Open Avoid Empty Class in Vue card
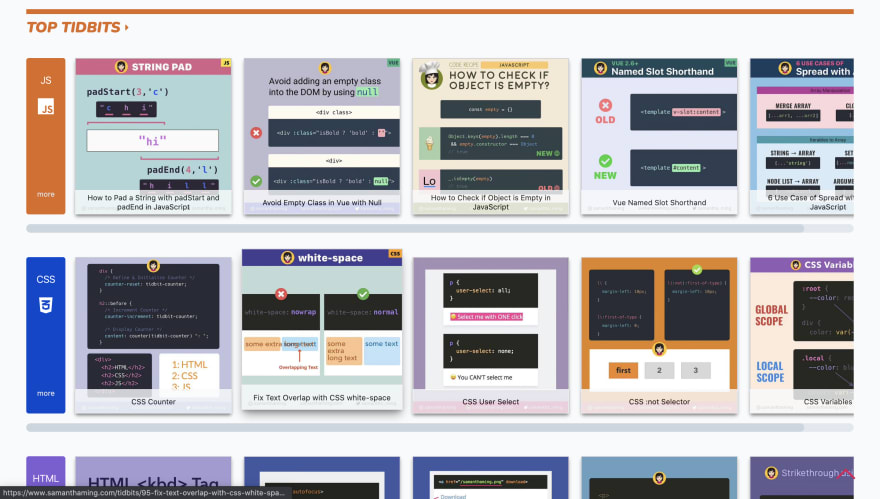The width and height of the screenshot is (880, 499). coord(322,136)
